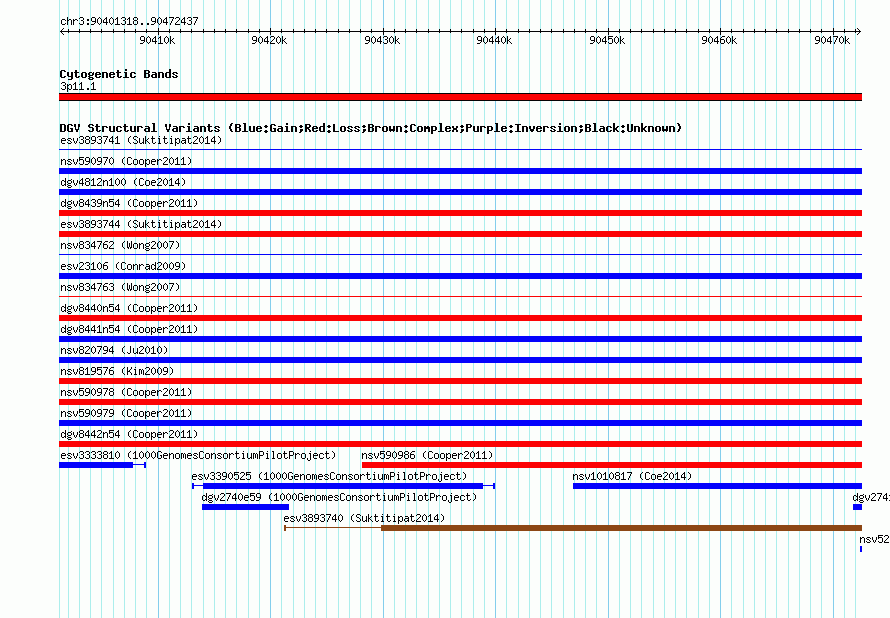The height and width of the screenshot is (618, 890).
Task: Select the nsv590978 (Cooper2011) red bar
Action: point(460,402)
